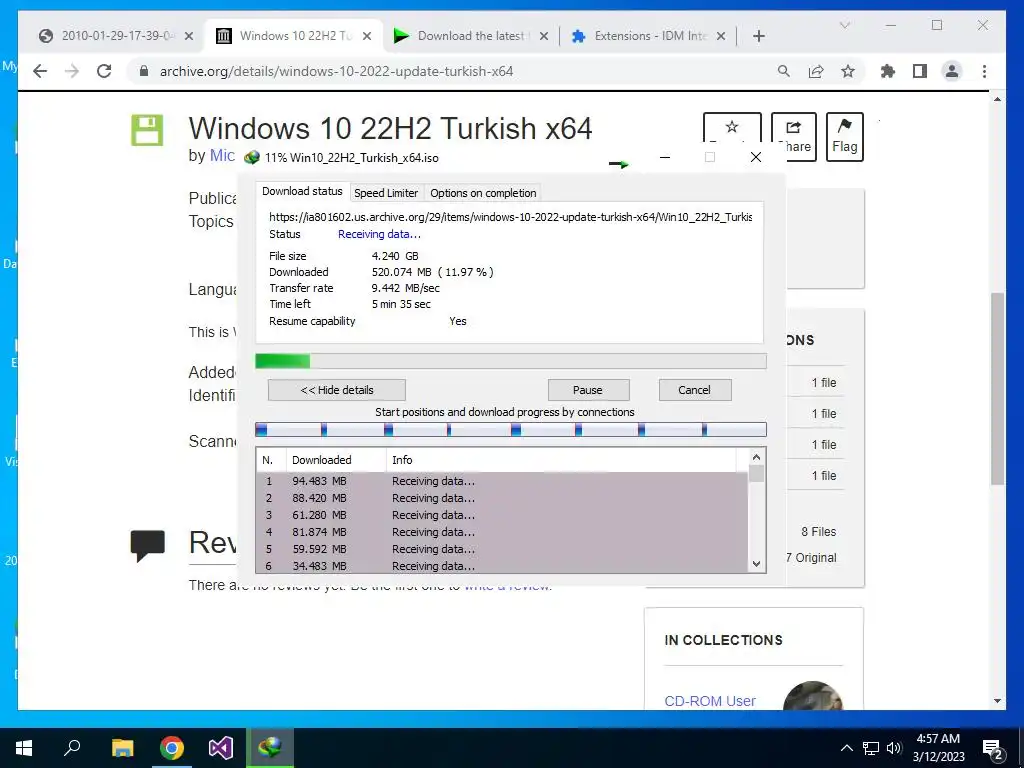Click the network tray icon

pyautogui.click(x=871, y=748)
